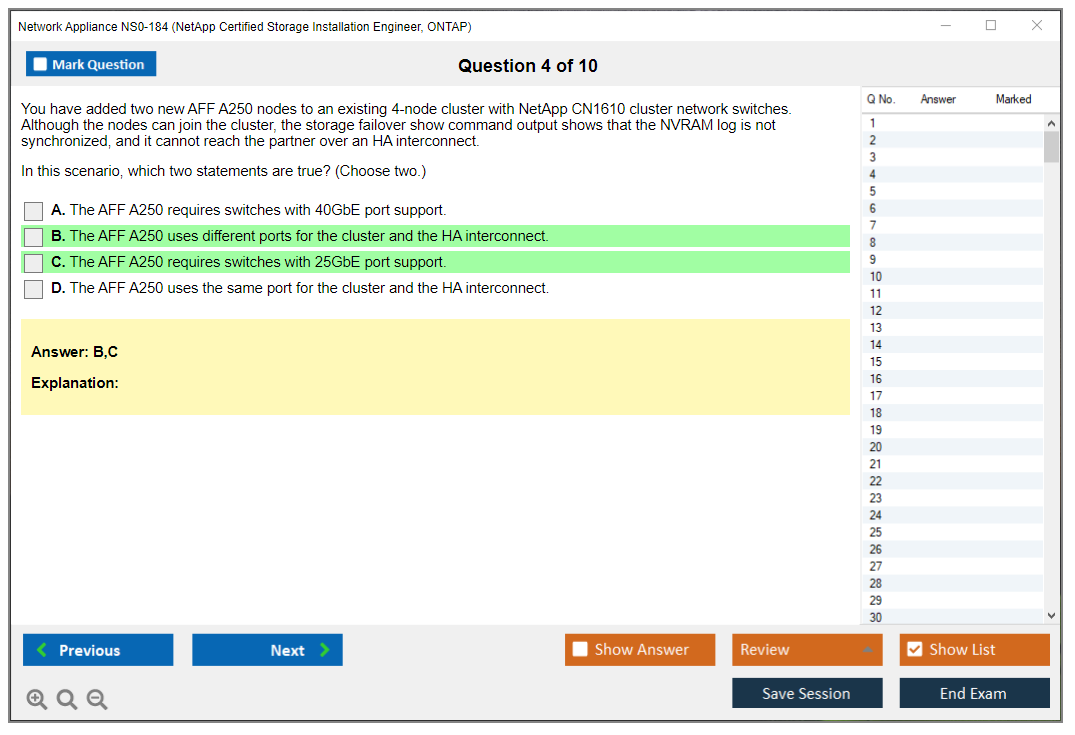Expand the Review dropdown menu
1075x735 pixels.
tap(807, 650)
